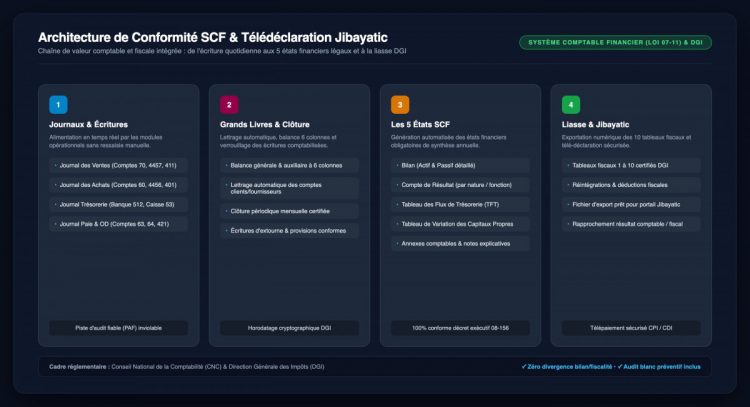Click Horodatage cryptographique DGI footer
The width and height of the screenshot is (750, 407).
click(x=289, y=328)
